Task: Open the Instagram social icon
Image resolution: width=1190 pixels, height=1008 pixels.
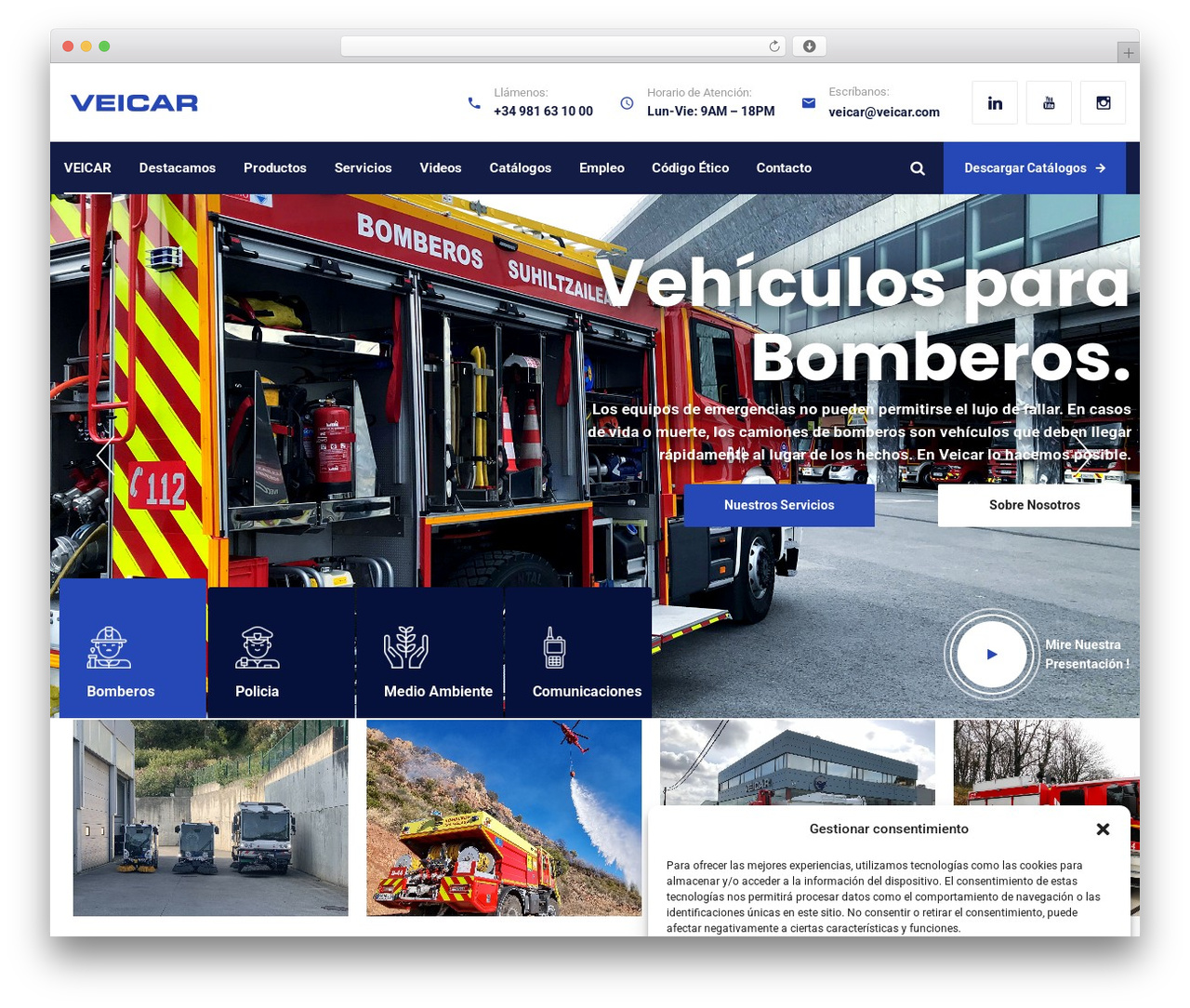Action: [1104, 102]
